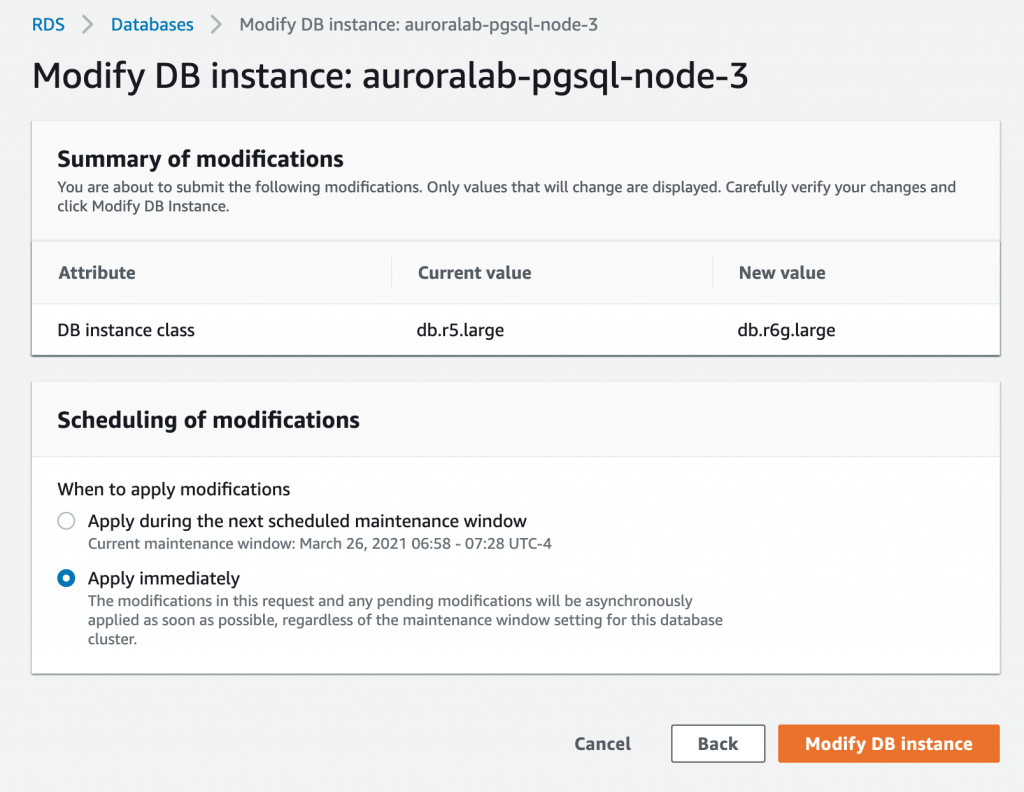
Task: Click the DB instance class row cell
Action: coord(126,330)
